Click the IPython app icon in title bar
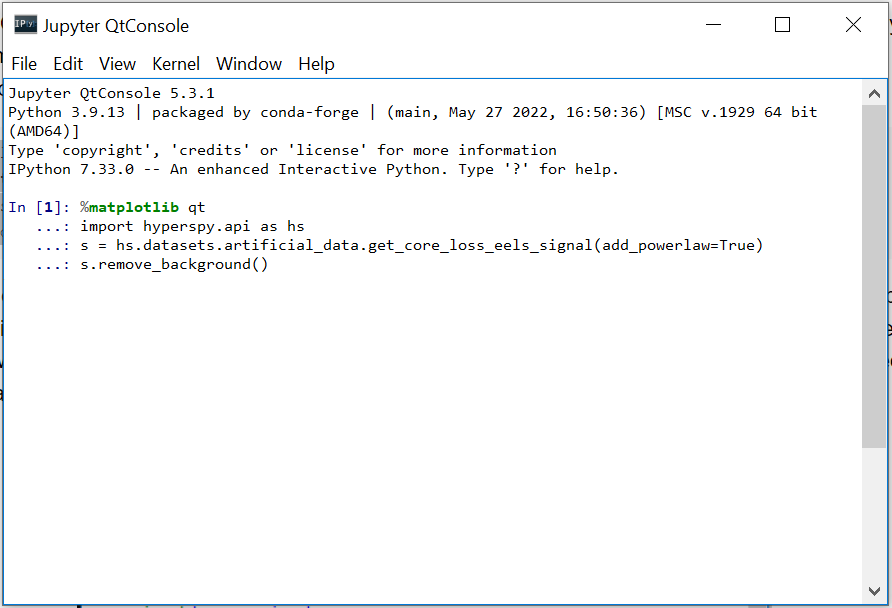Screen dimensions: 892x608 [x=25, y=25]
